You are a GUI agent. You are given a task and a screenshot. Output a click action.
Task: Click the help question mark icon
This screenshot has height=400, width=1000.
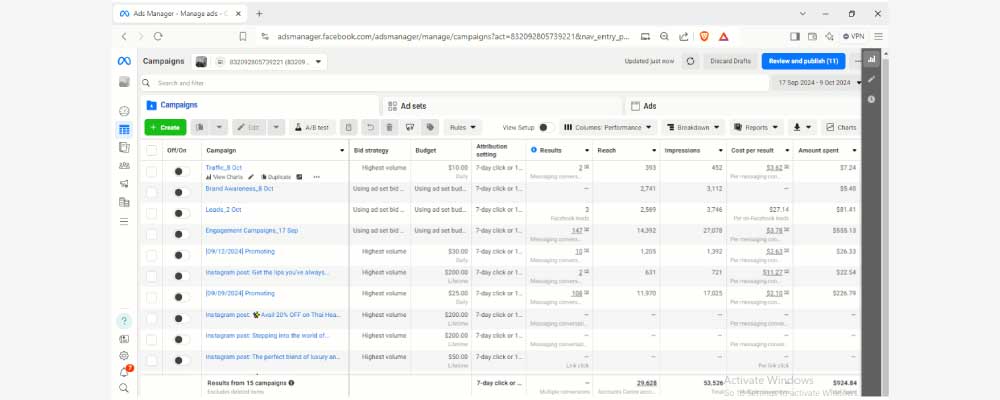(x=124, y=321)
